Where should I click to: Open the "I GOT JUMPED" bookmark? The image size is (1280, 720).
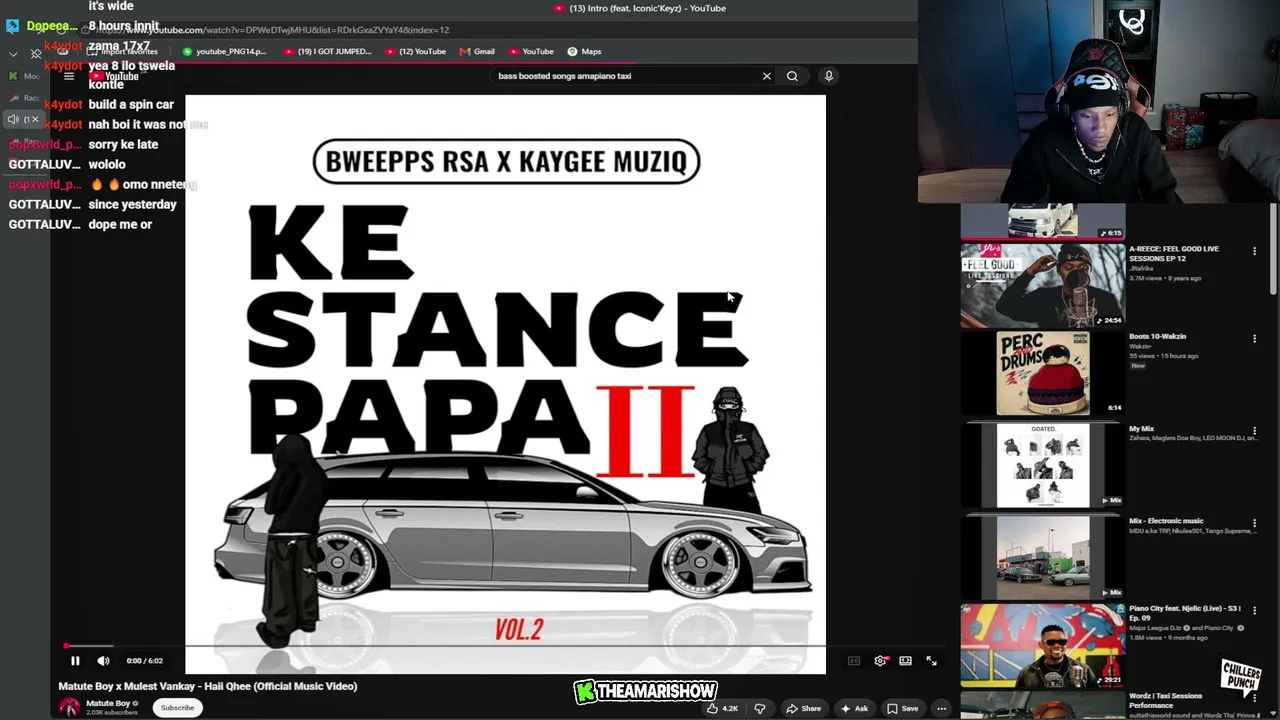(328, 51)
